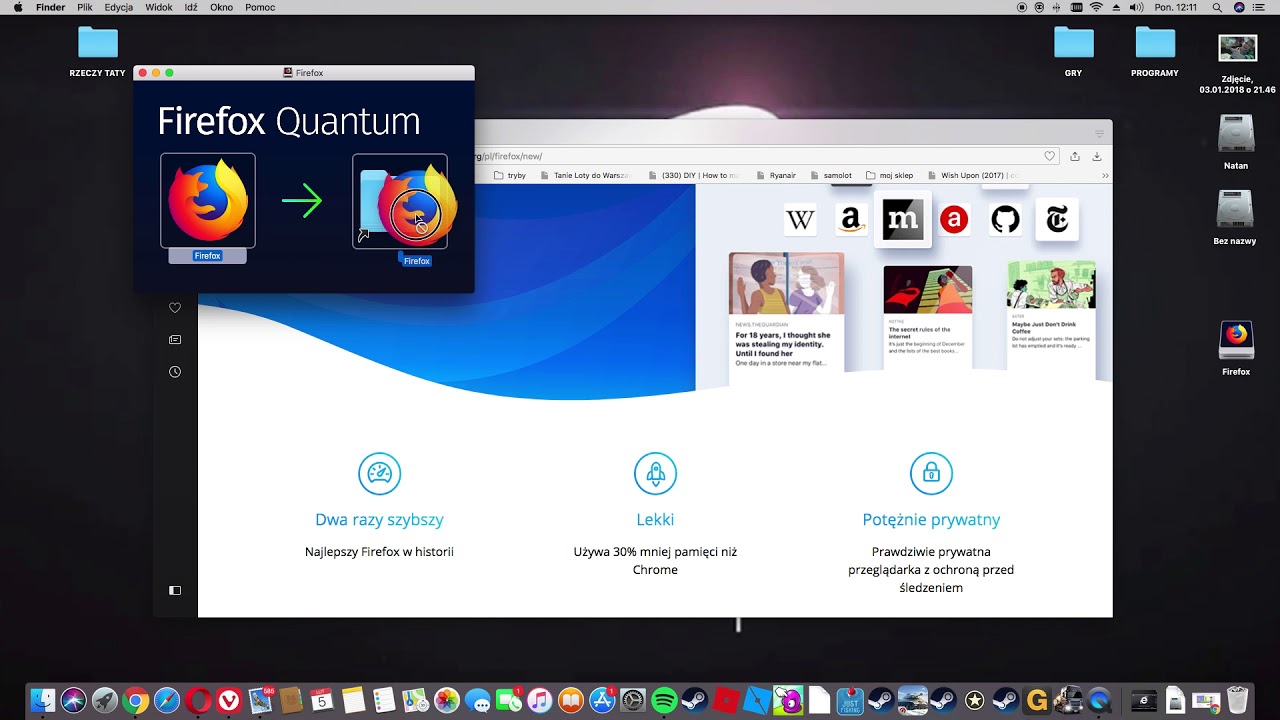Toggle the sidebar panel button at the bottom of the Opera sidebar

pos(175,590)
